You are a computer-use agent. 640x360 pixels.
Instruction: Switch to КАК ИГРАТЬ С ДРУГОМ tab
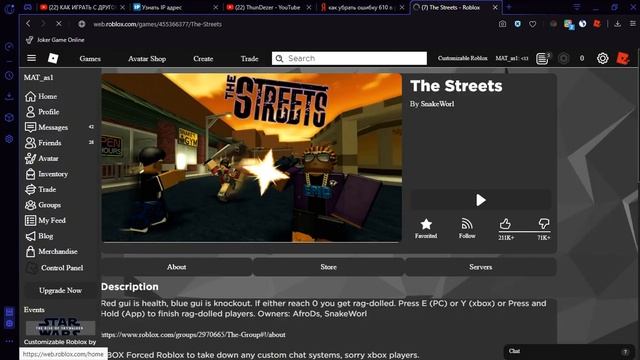82,7
